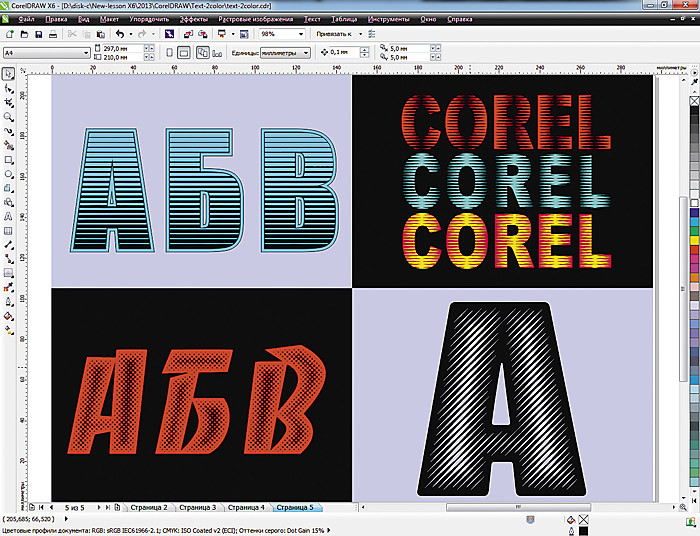Screen dimensions: 700x536
Task: Switch to the Страница 3 tab
Action: point(197,507)
